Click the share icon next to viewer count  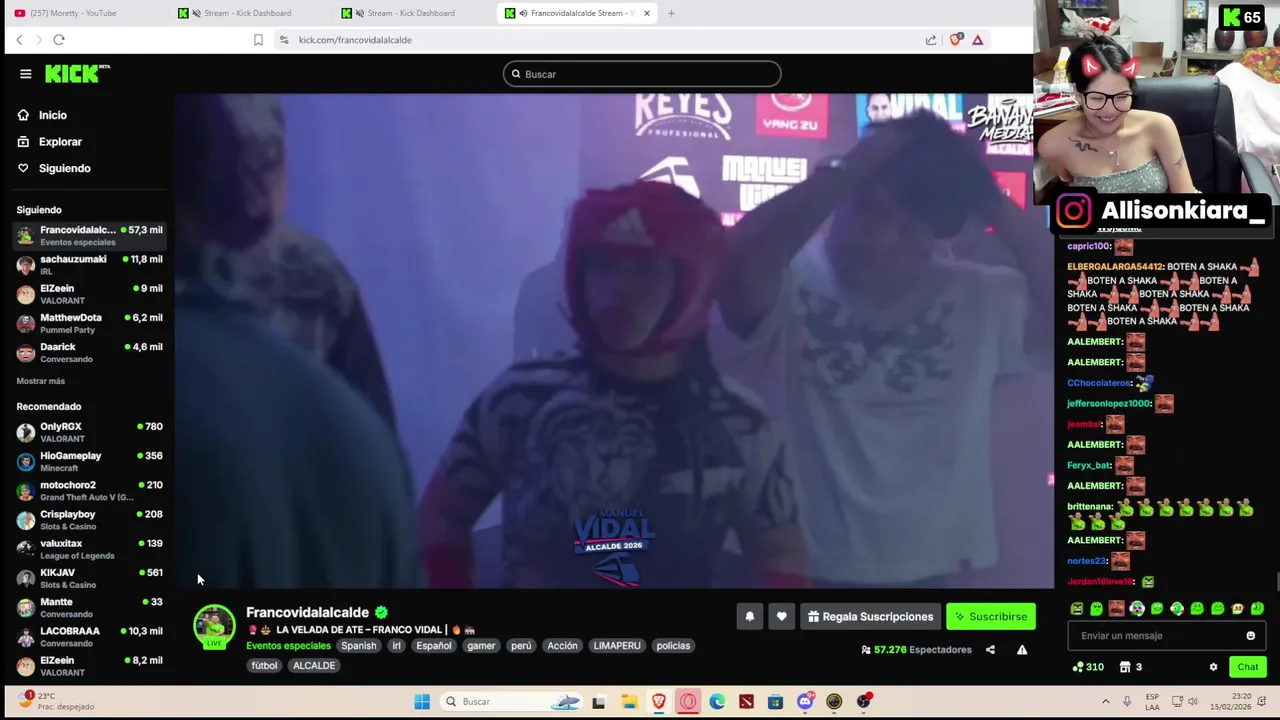[990, 650]
